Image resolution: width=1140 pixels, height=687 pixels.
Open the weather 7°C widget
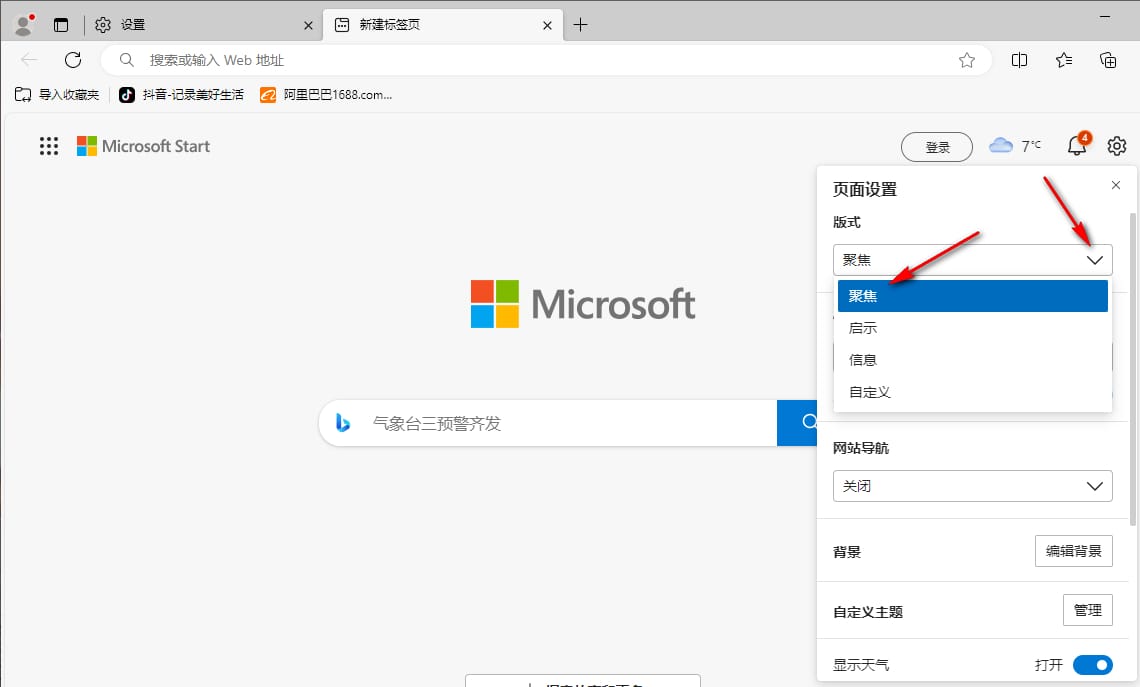pos(1015,145)
